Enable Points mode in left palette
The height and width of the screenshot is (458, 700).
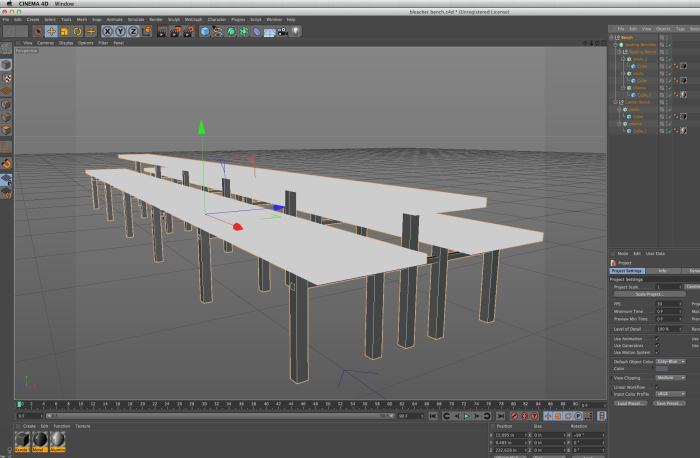pos(6,104)
